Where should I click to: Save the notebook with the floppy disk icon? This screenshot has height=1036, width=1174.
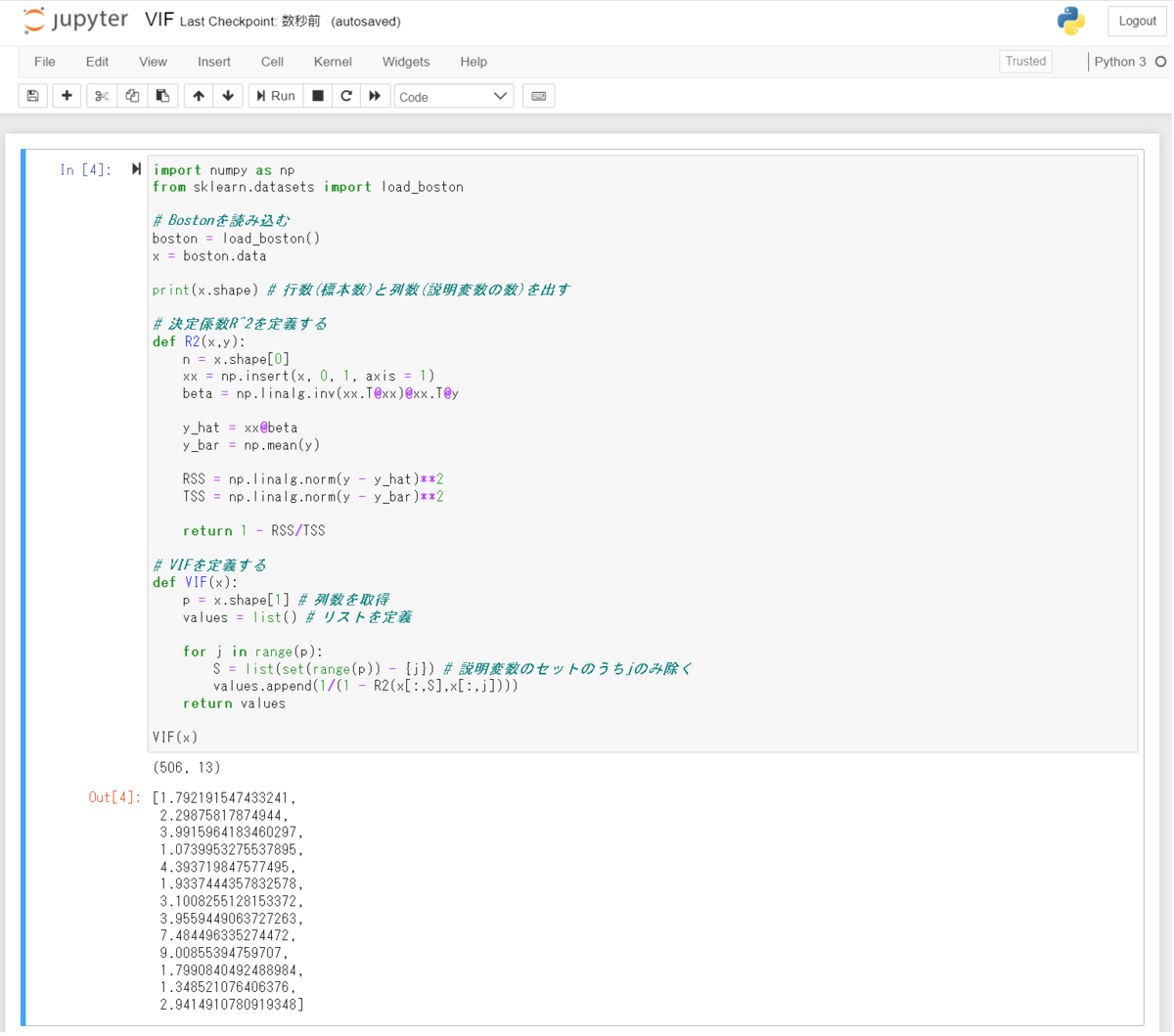click(33, 96)
